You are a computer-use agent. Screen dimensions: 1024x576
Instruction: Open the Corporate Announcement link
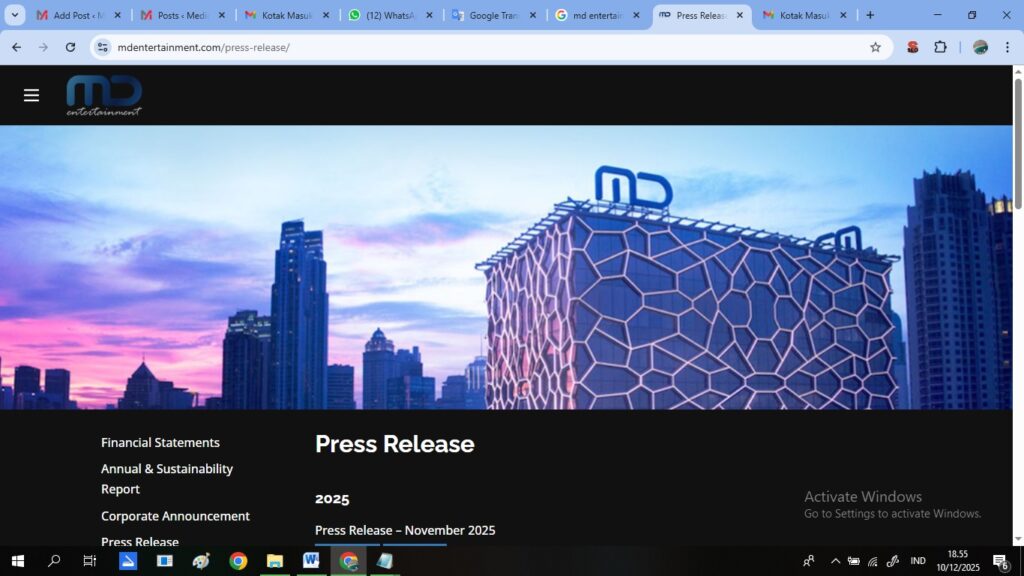pos(175,516)
